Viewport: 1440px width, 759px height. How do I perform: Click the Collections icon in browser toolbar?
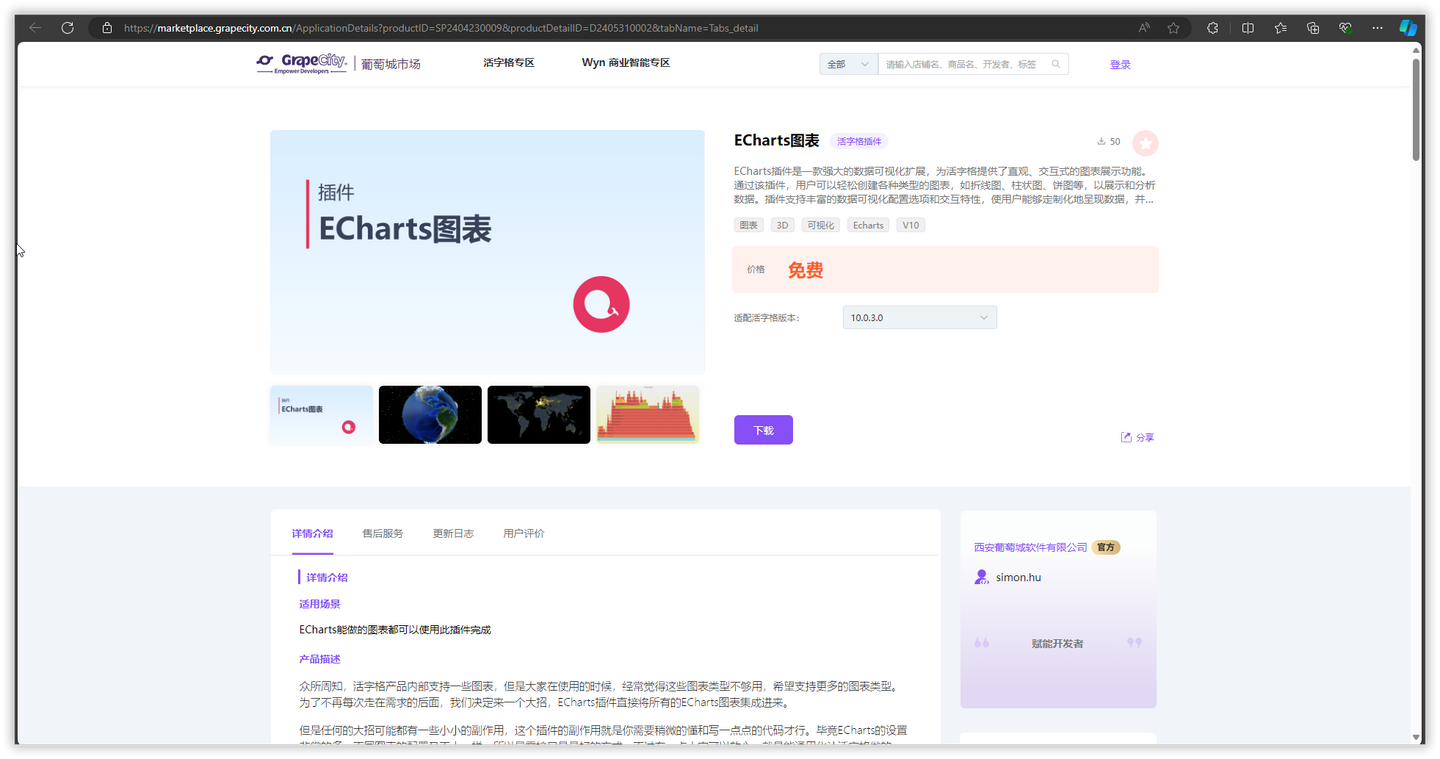click(x=1280, y=27)
